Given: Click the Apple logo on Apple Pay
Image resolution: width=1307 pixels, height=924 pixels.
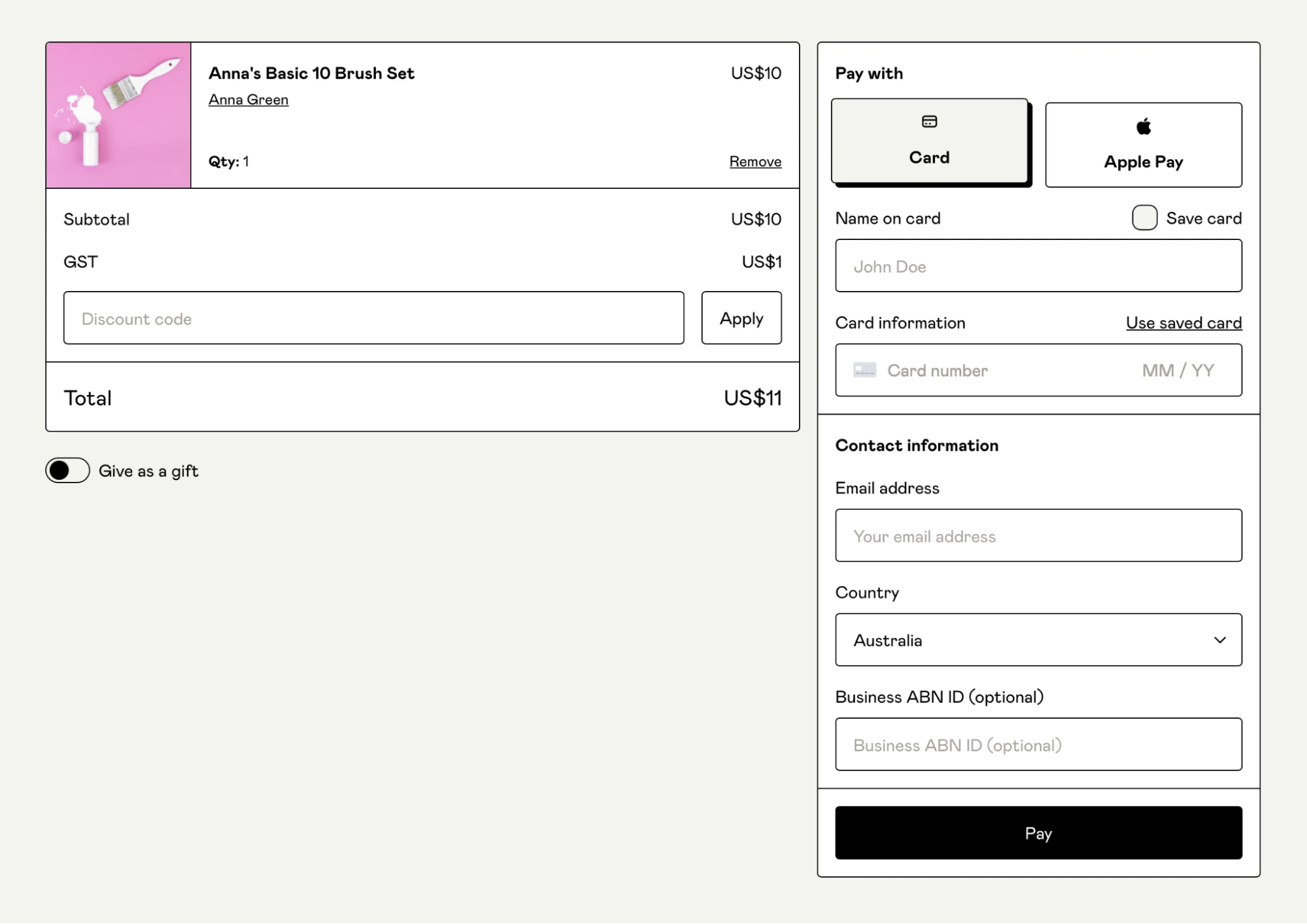Looking at the screenshot, I should tap(1143, 126).
